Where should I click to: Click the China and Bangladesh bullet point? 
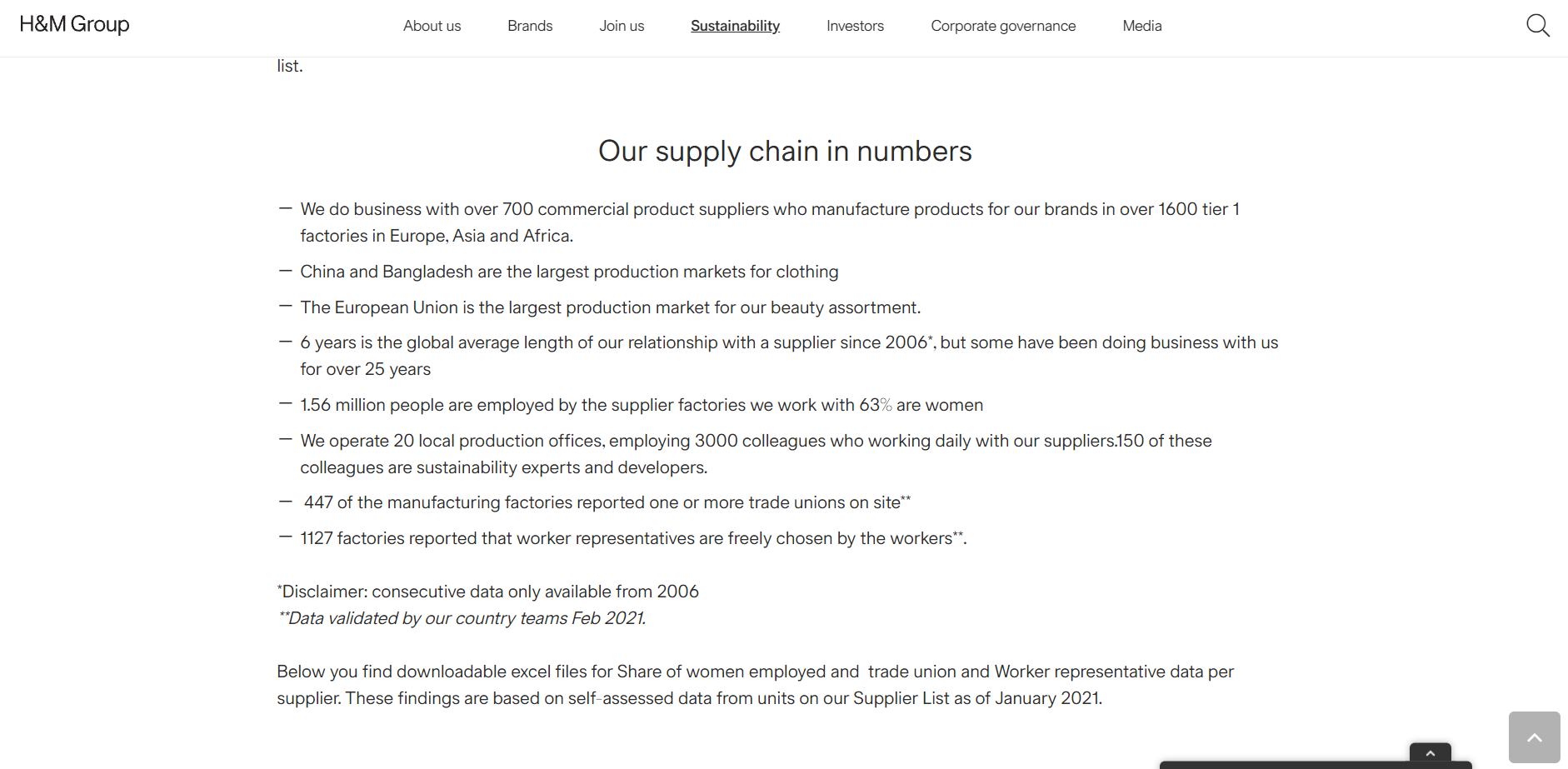click(x=569, y=272)
